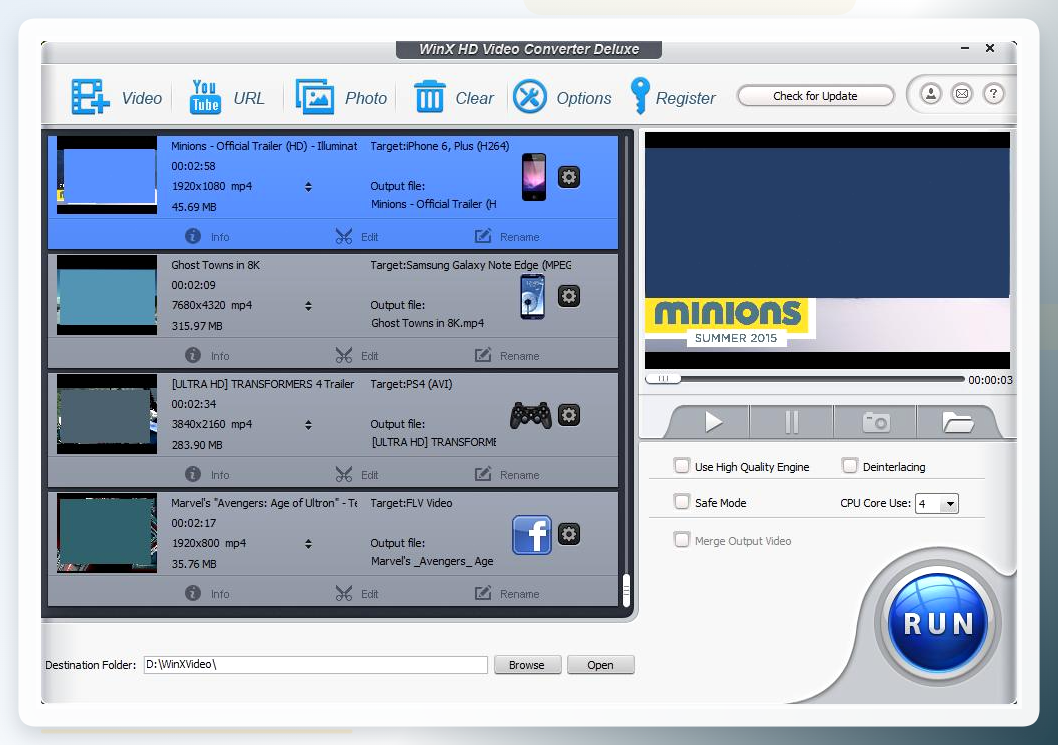Open settings gear for Ghost Towns in 8K
The width and height of the screenshot is (1058, 745).
pyautogui.click(x=569, y=296)
